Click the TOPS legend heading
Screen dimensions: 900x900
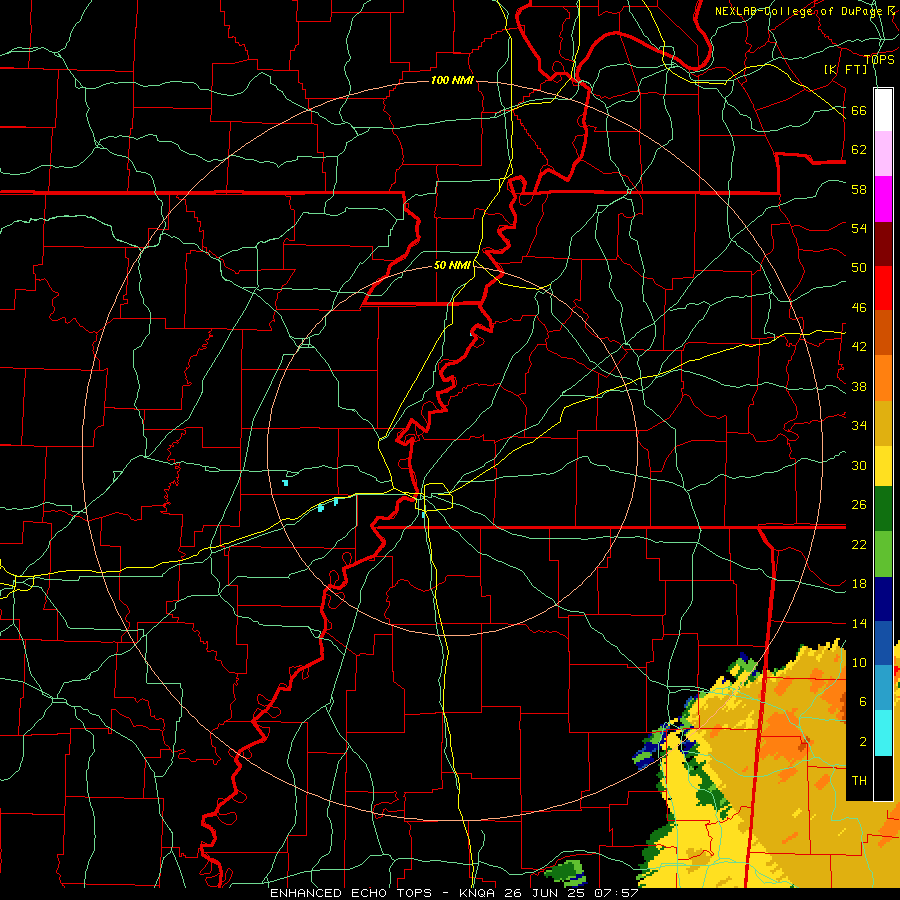[879, 59]
